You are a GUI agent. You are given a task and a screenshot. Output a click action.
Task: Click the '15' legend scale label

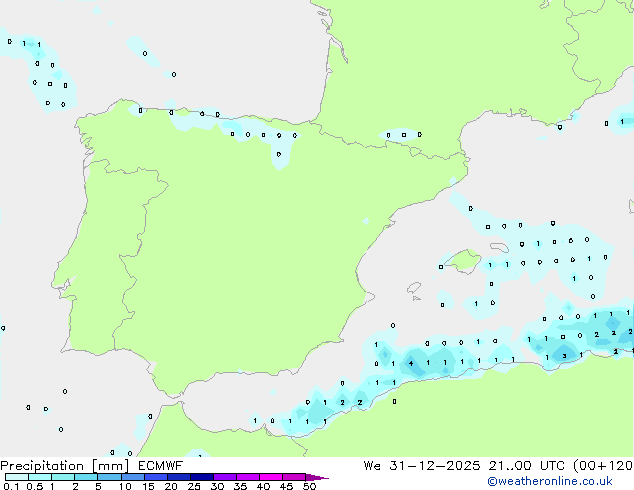(x=148, y=486)
